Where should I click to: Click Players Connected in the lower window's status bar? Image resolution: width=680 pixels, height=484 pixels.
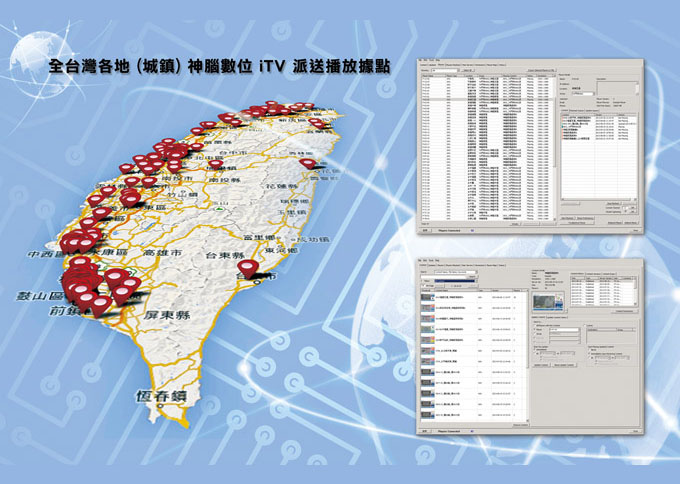coord(449,432)
